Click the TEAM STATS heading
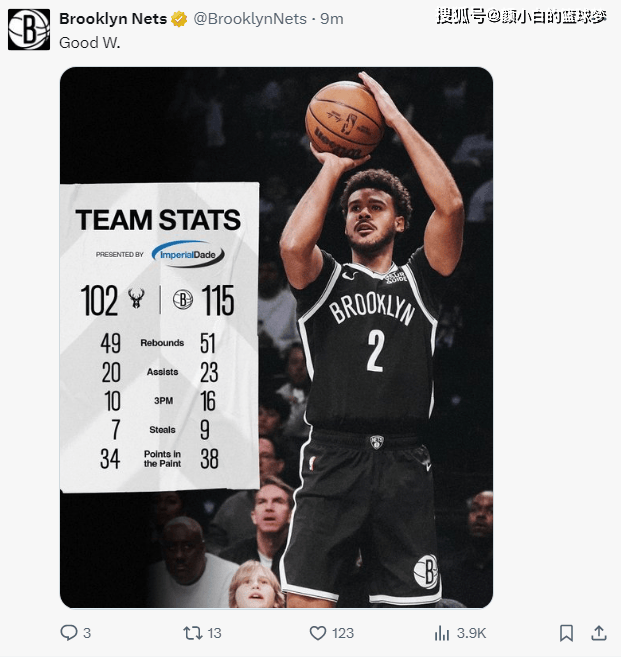621x658 pixels. click(x=158, y=220)
